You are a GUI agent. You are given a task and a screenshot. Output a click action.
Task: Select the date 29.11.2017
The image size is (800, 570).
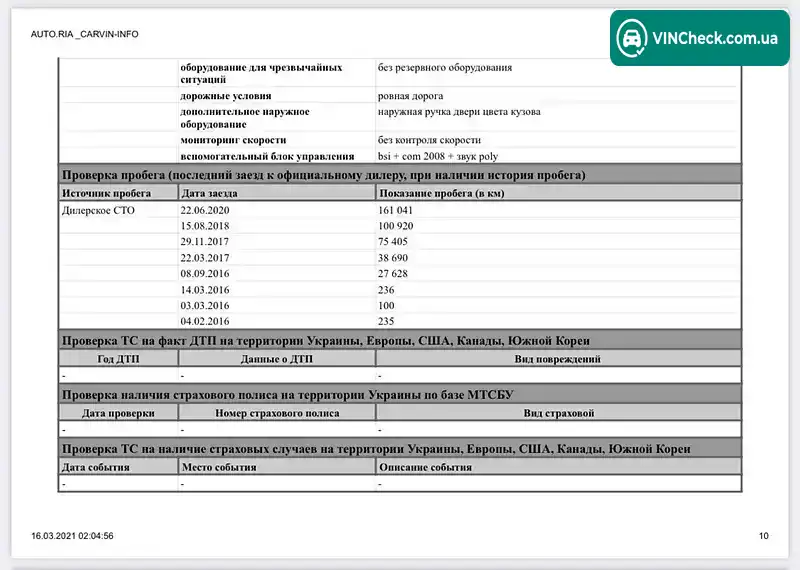click(205, 241)
